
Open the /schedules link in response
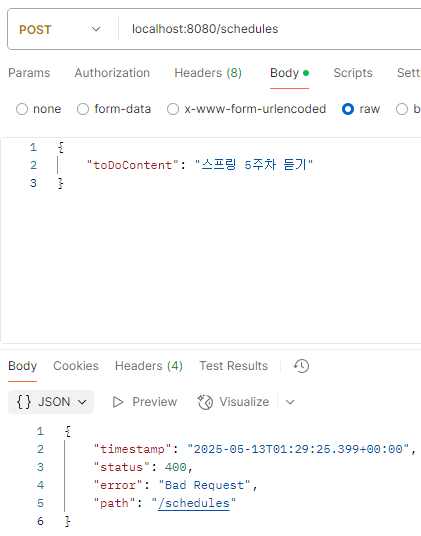click(x=194, y=503)
